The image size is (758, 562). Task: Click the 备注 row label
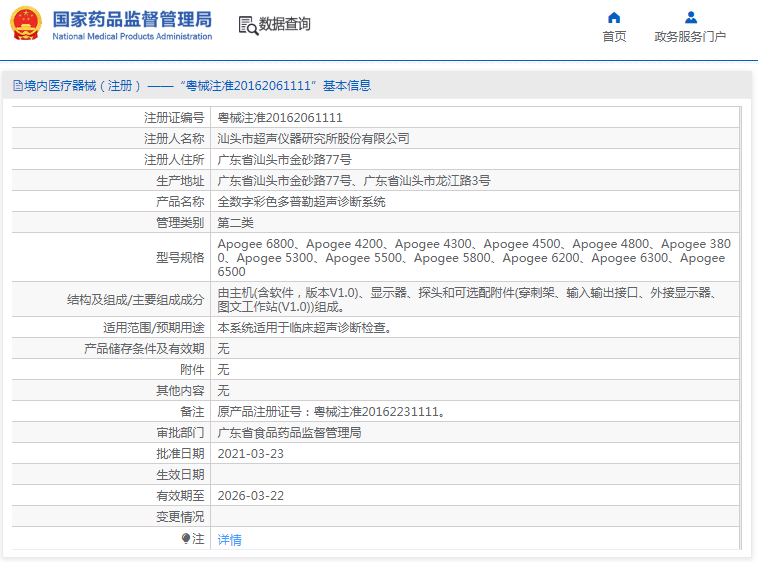point(192,412)
